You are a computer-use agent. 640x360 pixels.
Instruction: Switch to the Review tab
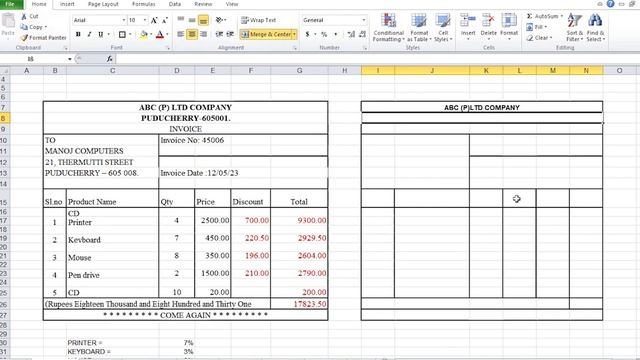[x=203, y=4]
